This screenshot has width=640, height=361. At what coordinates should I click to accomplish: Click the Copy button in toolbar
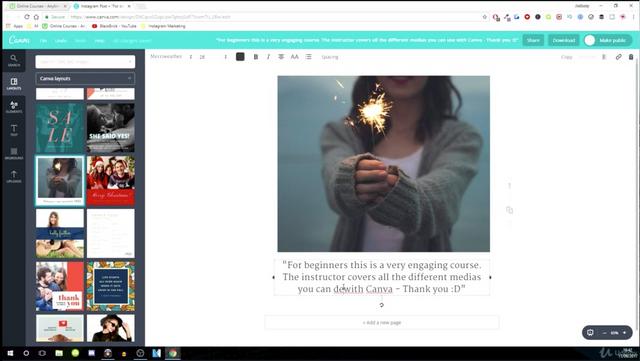567,57
